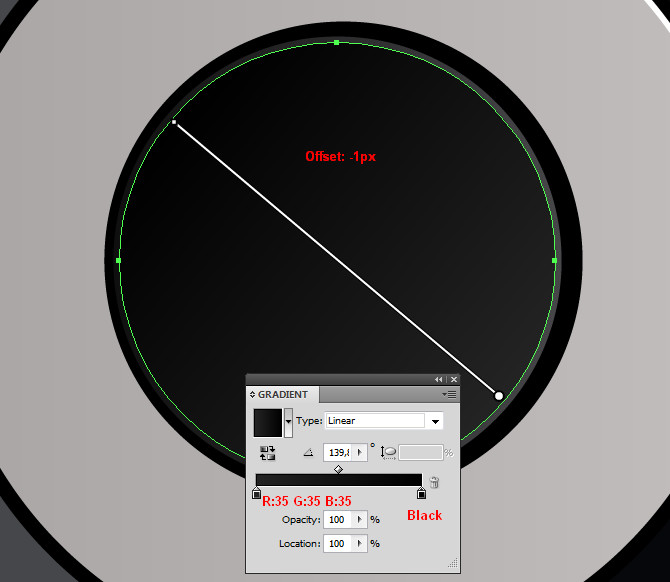
Task: Click the right anchor point of circle
Action: [x=554, y=260]
